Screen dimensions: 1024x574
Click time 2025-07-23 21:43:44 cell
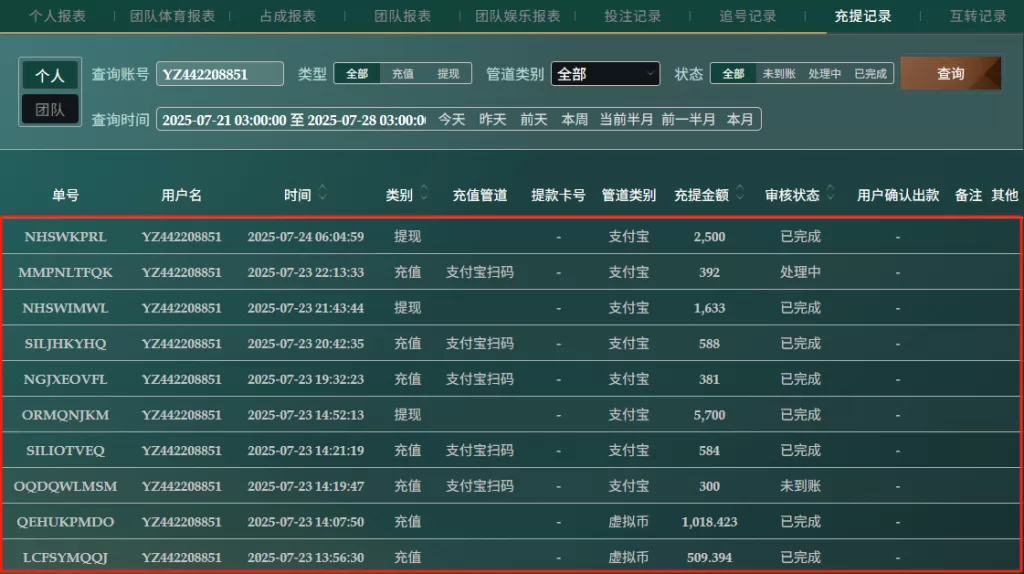tap(306, 308)
